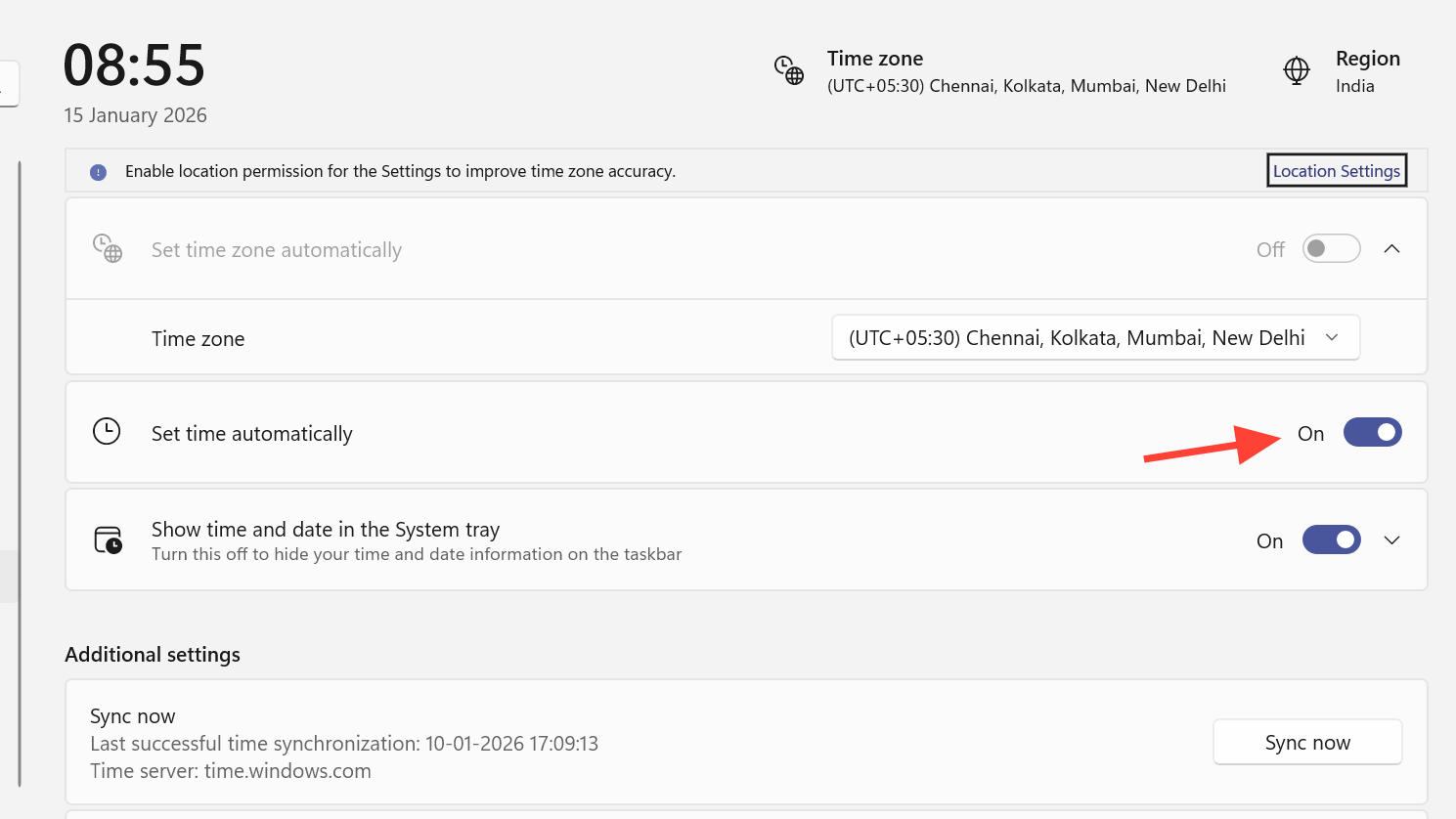Click the Time zone header summary text
This screenshot has width=1456, height=819.
tap(1026, 71)
